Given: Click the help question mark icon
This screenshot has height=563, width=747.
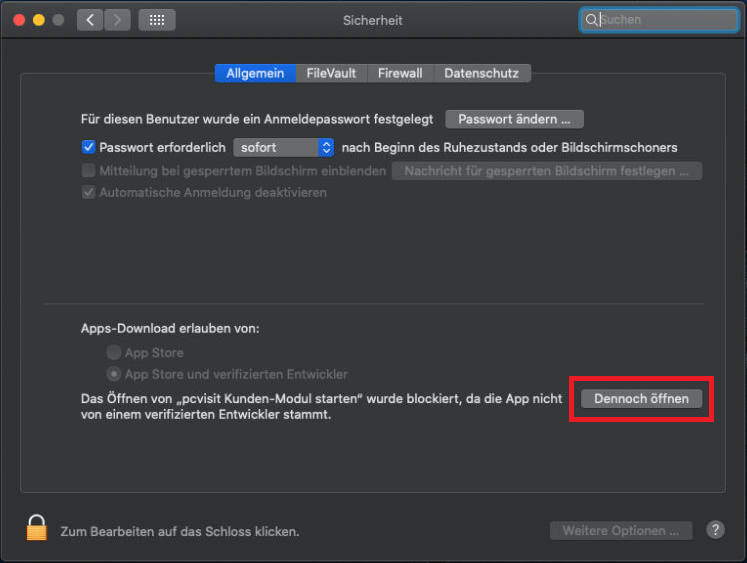Looking at the screenshot, I should point(715,530).
